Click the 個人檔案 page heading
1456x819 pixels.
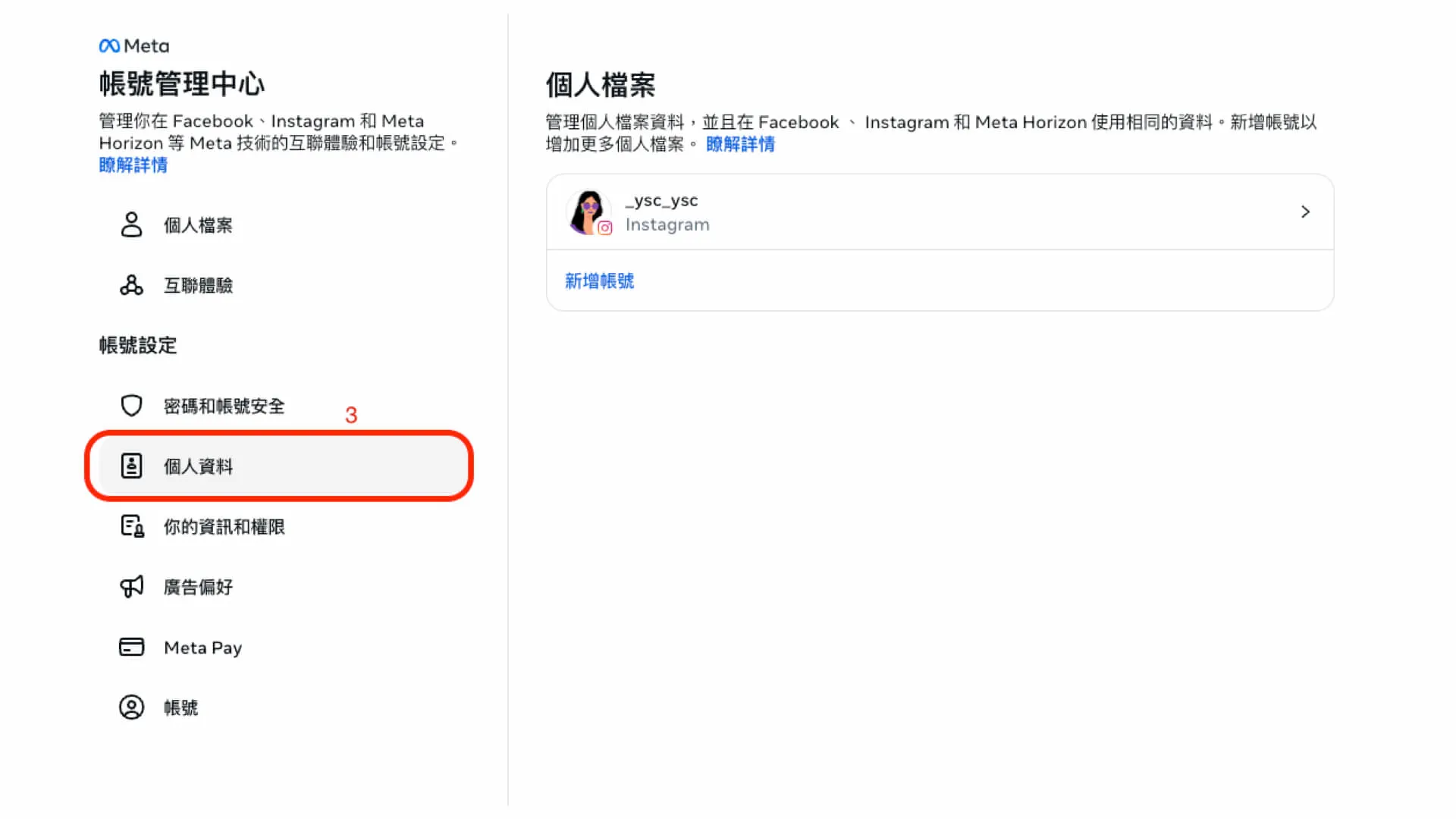click(x=601, y=85)
